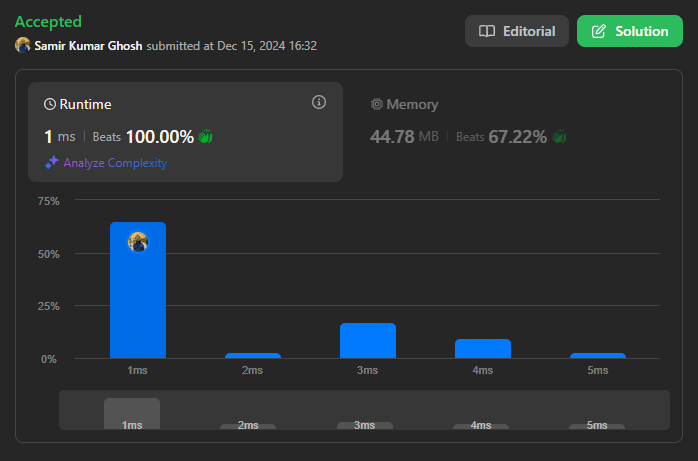Click the clapping hands icon after 100.00%

206,136
